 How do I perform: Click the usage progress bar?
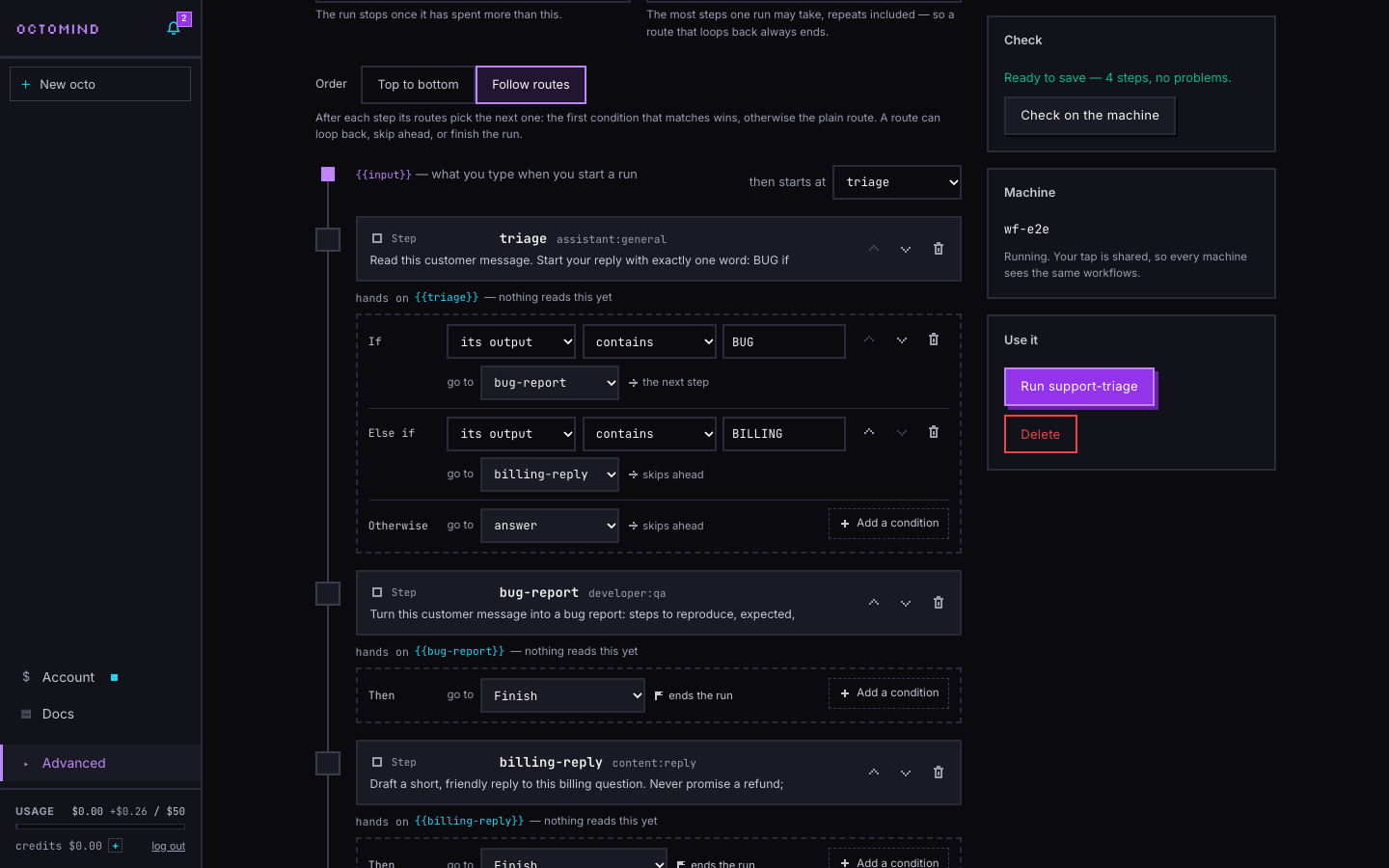click(x=100, y=827)
